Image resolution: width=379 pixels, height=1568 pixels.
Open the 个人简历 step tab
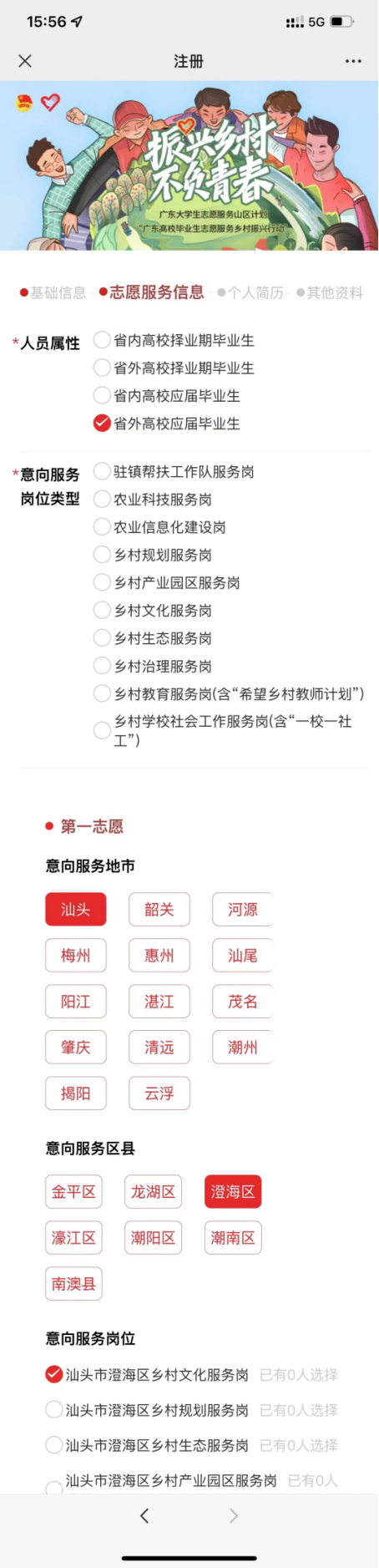pos(250,292)
